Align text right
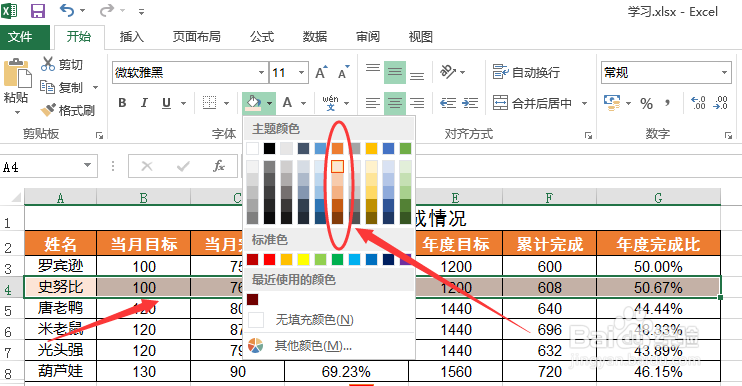This screenshot has height=386, width=742. click(416, 103)
